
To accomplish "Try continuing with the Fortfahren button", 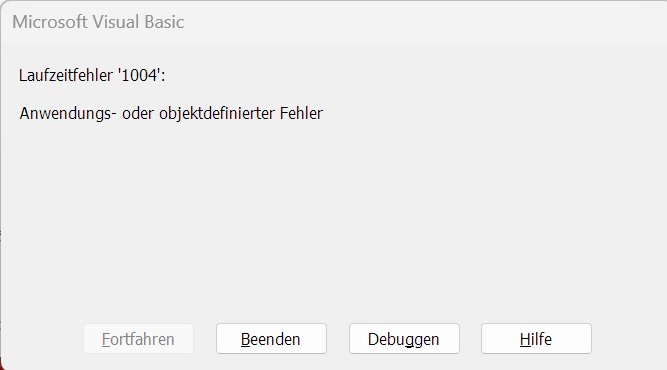I will (x=138, y=339).
